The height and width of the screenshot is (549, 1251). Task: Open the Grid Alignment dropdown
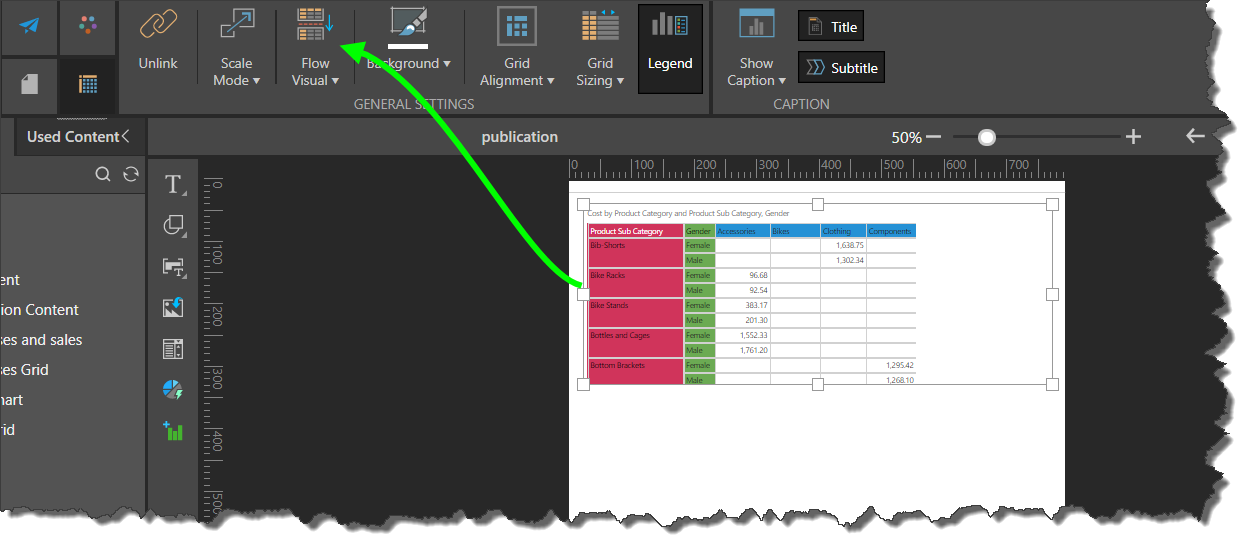click(x=517, y=72)
